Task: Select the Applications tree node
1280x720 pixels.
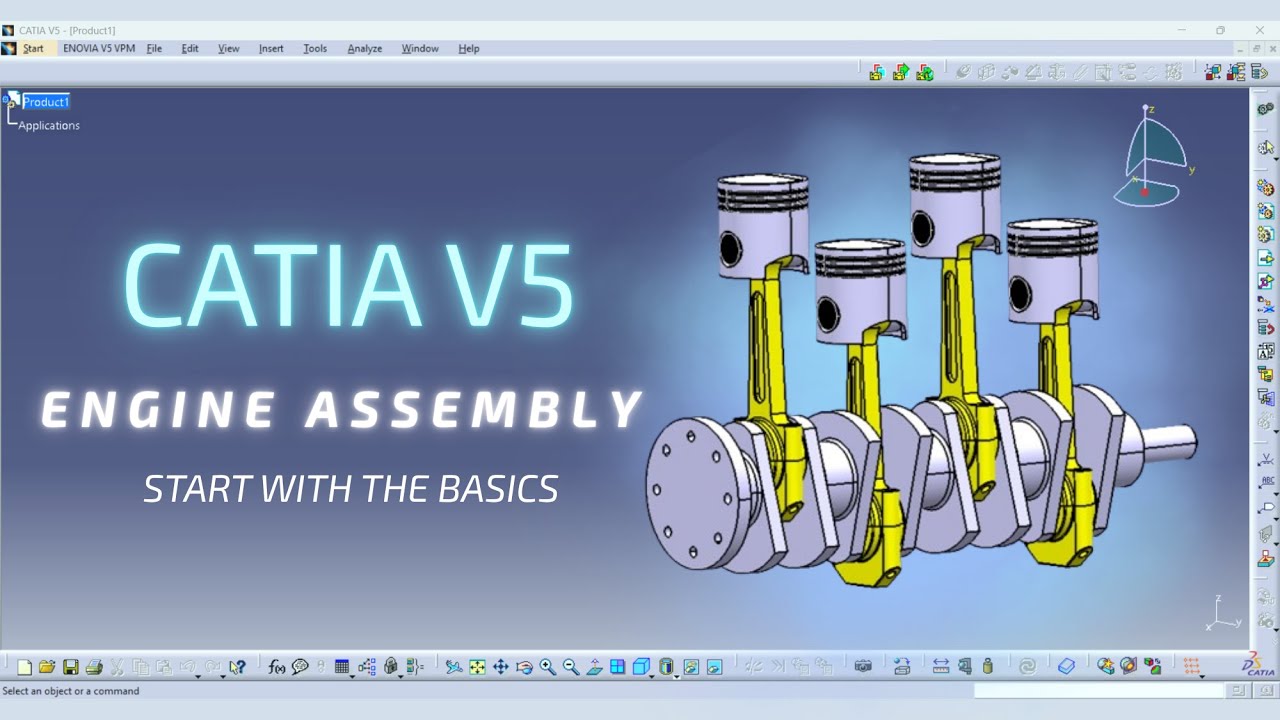Action: 49,125
